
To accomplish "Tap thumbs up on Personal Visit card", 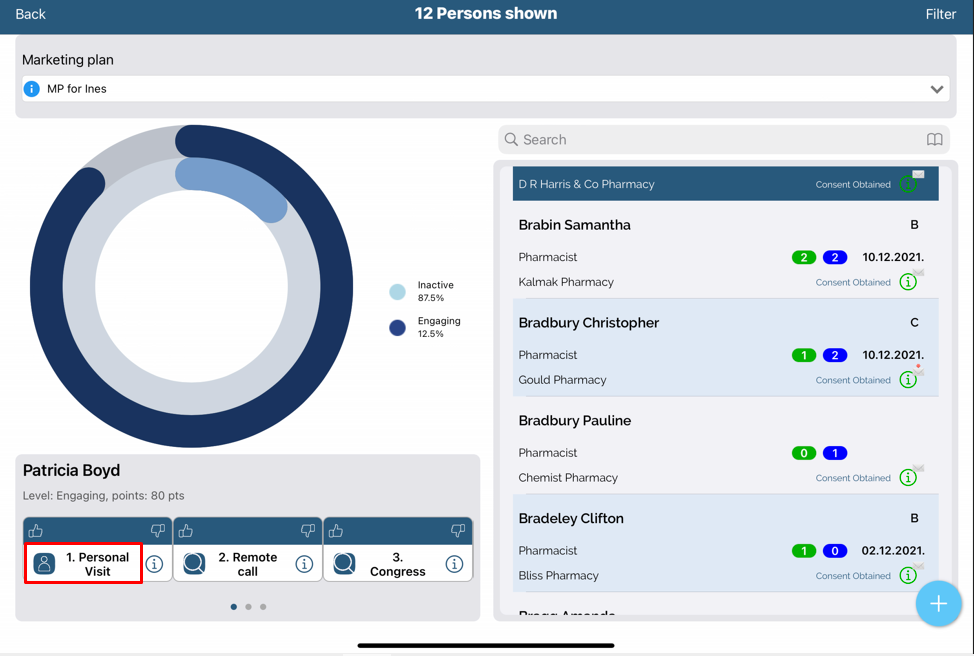I will [36, 531].
